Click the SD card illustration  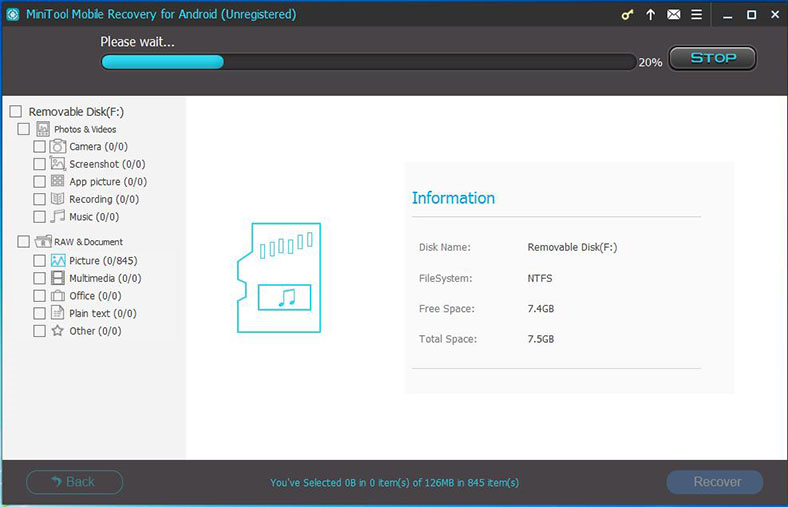click(x=279, y=277)
